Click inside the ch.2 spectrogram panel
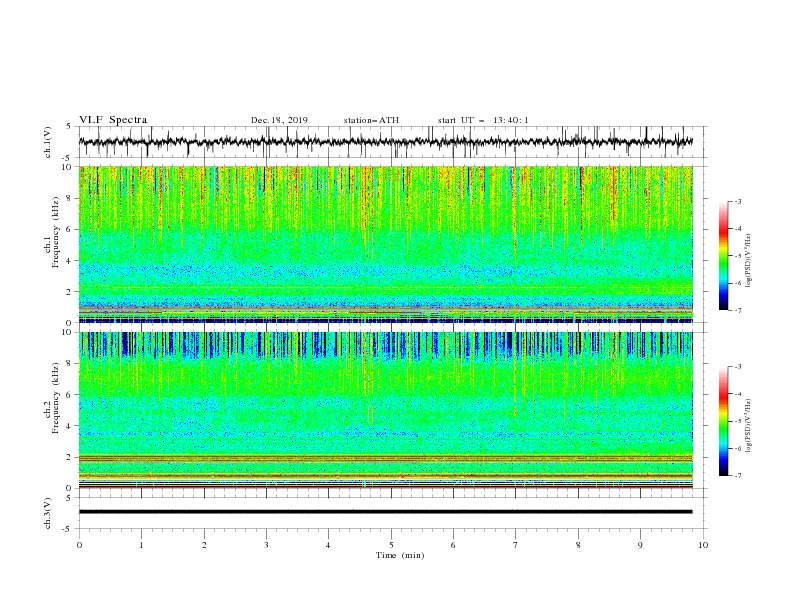The height and width of the screenshot is (612, 792). [385, 410]
